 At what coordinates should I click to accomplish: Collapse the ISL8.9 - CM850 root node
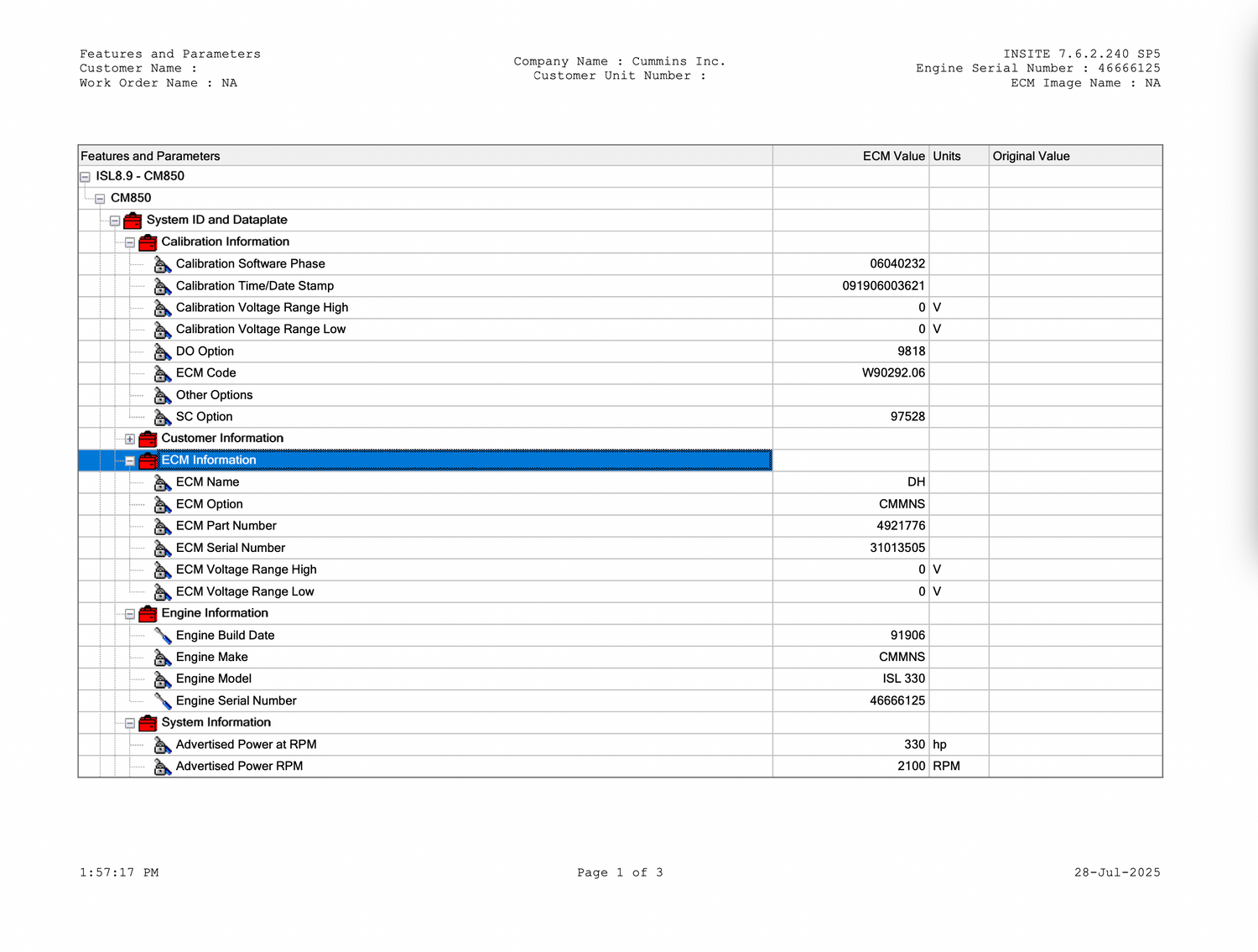pyautogui.click(x=85, y=177)
